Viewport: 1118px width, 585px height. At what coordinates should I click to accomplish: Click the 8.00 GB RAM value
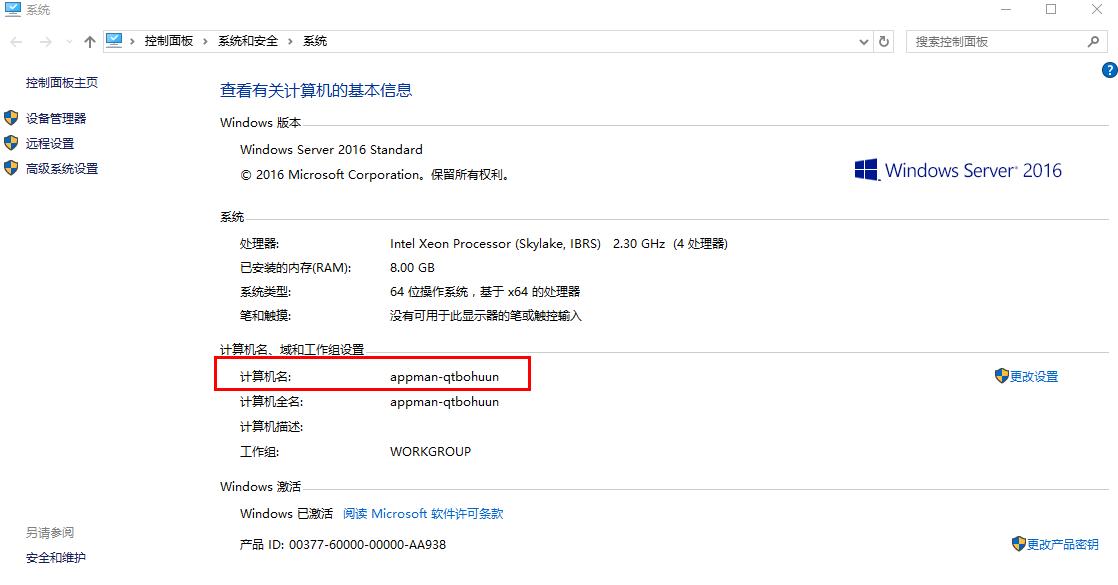click(412, 268)
